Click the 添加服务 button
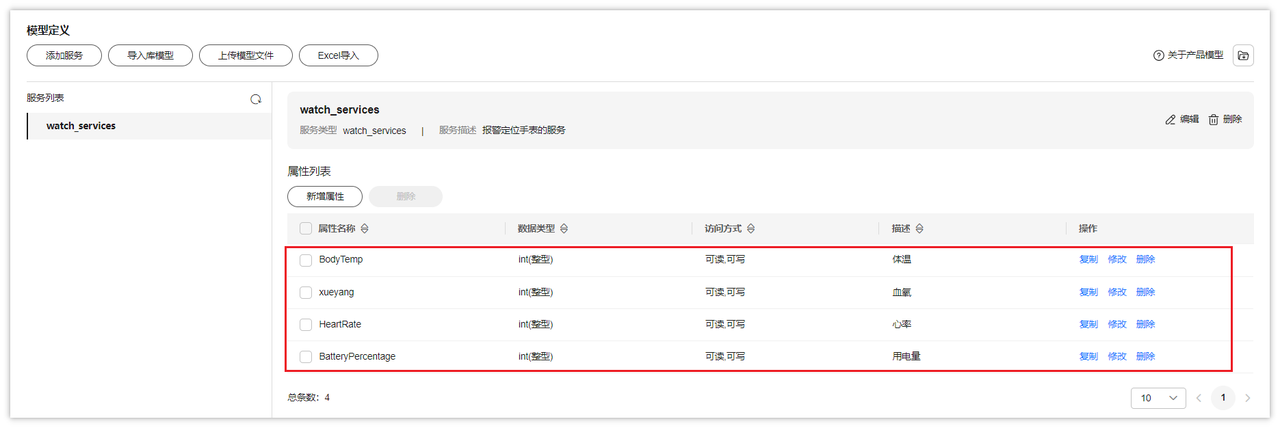The image size is (1280, 428). (64, 56)
